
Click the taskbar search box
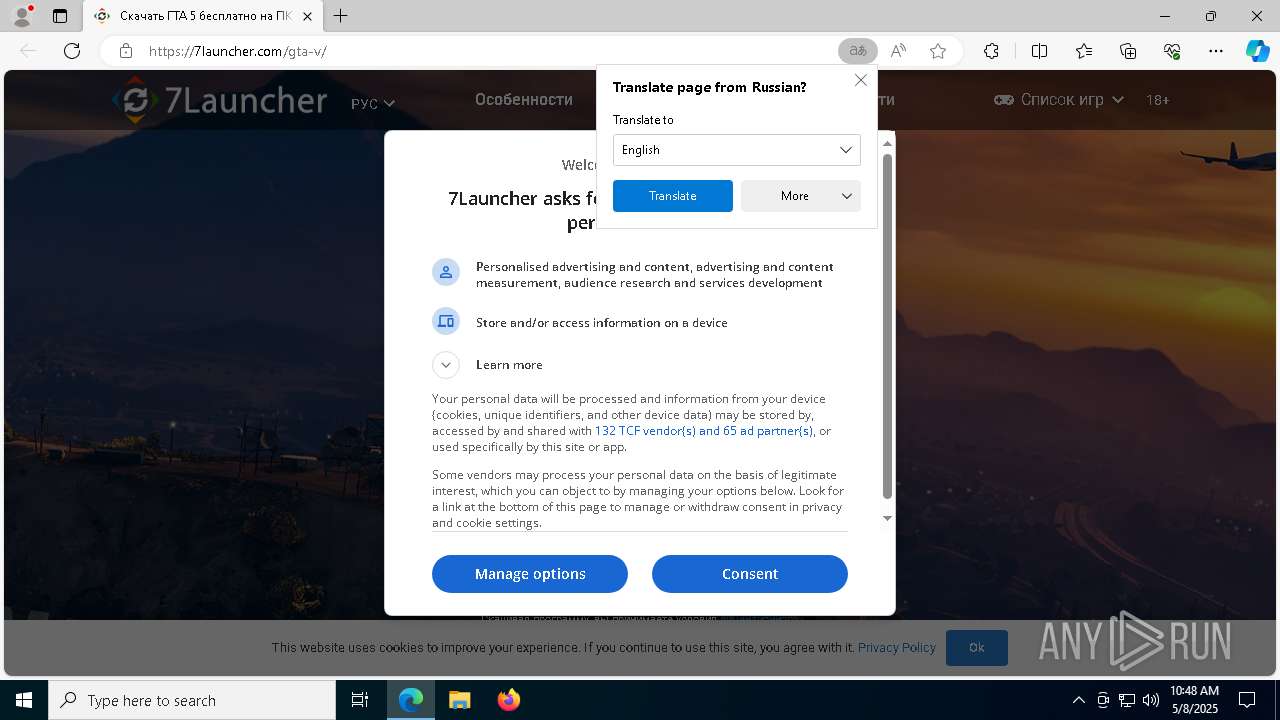(192, 700)
